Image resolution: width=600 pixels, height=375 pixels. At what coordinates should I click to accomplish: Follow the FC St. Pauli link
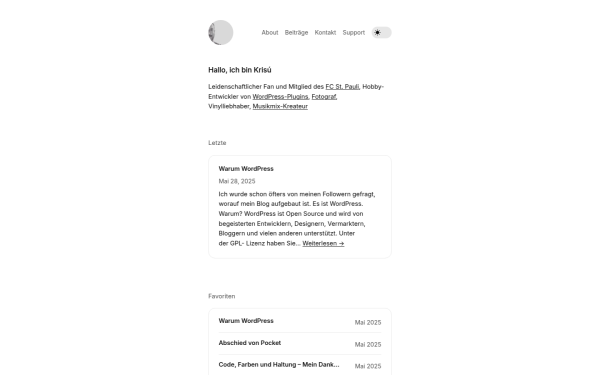point(342,86)
